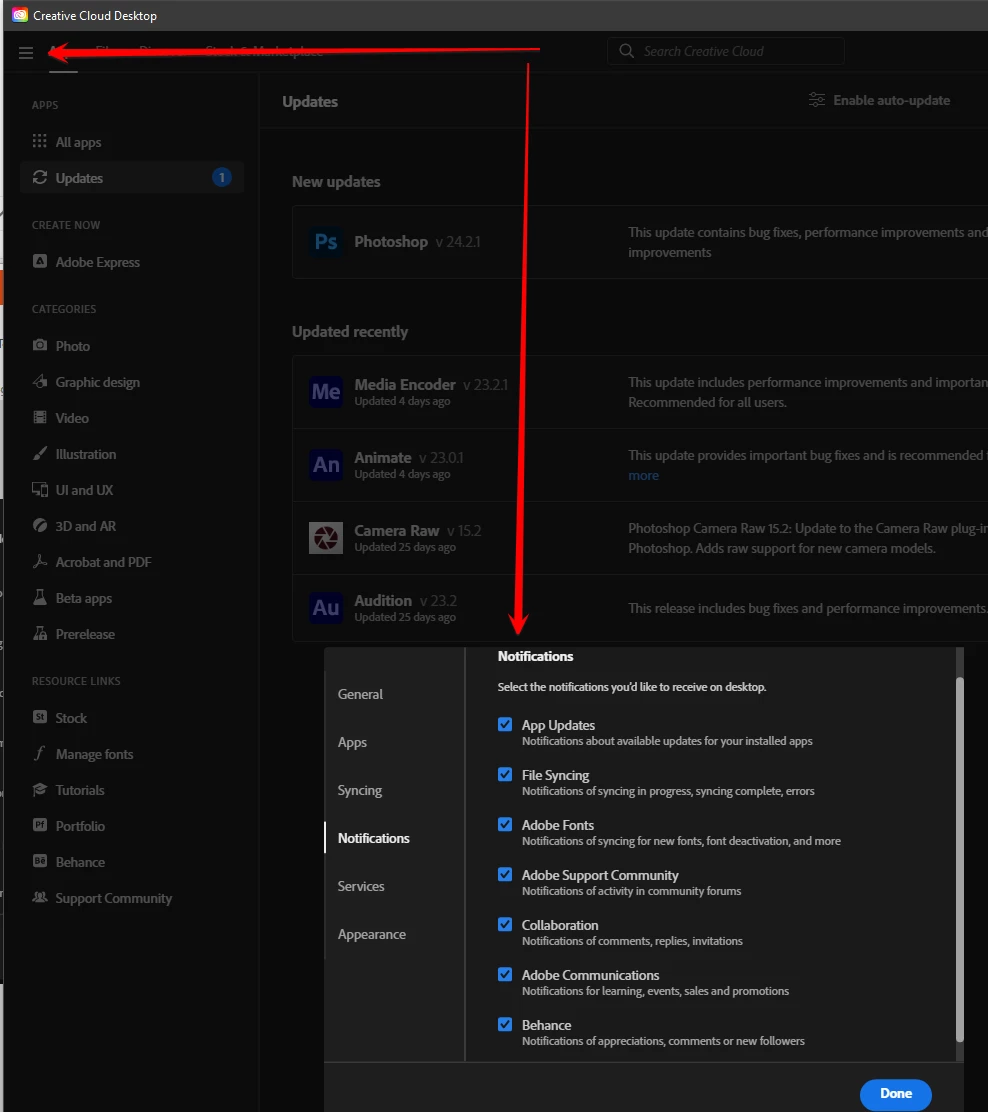Open the Apps preferences tab

pyautogui.click(x=353, y=743)
